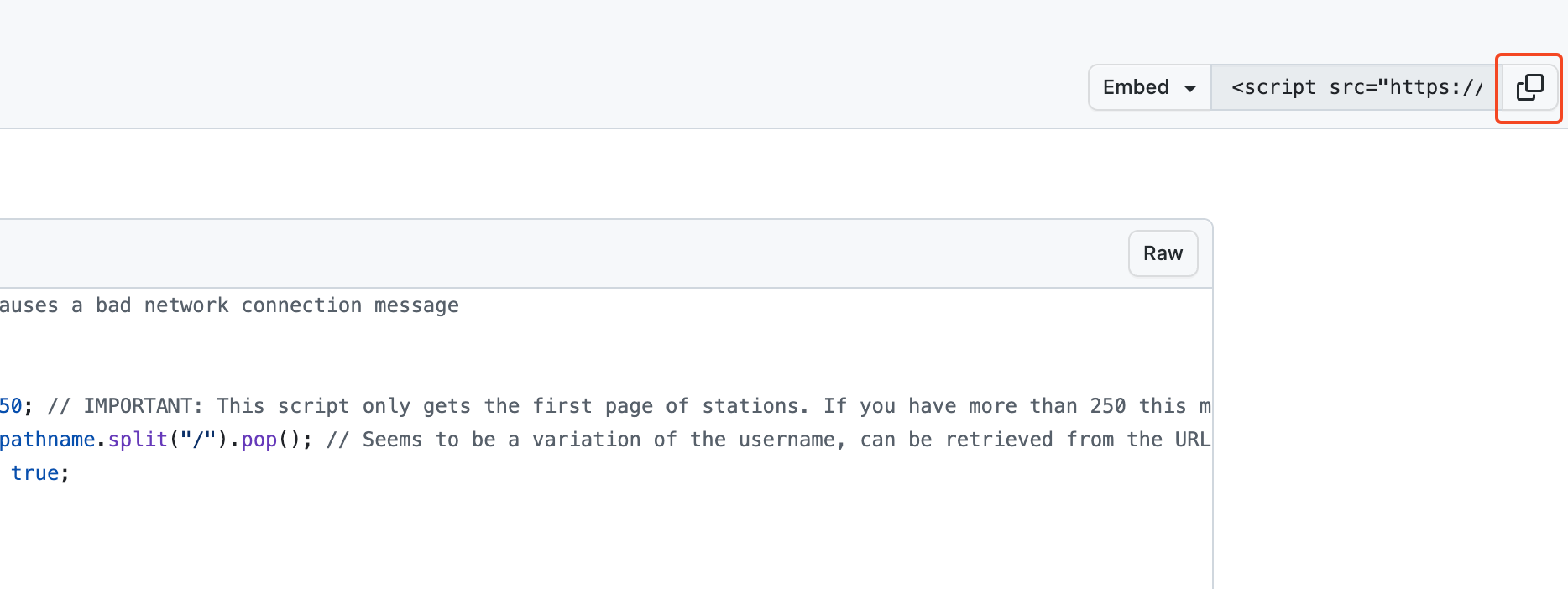Click the true keyword in the code

coord(34,473)
